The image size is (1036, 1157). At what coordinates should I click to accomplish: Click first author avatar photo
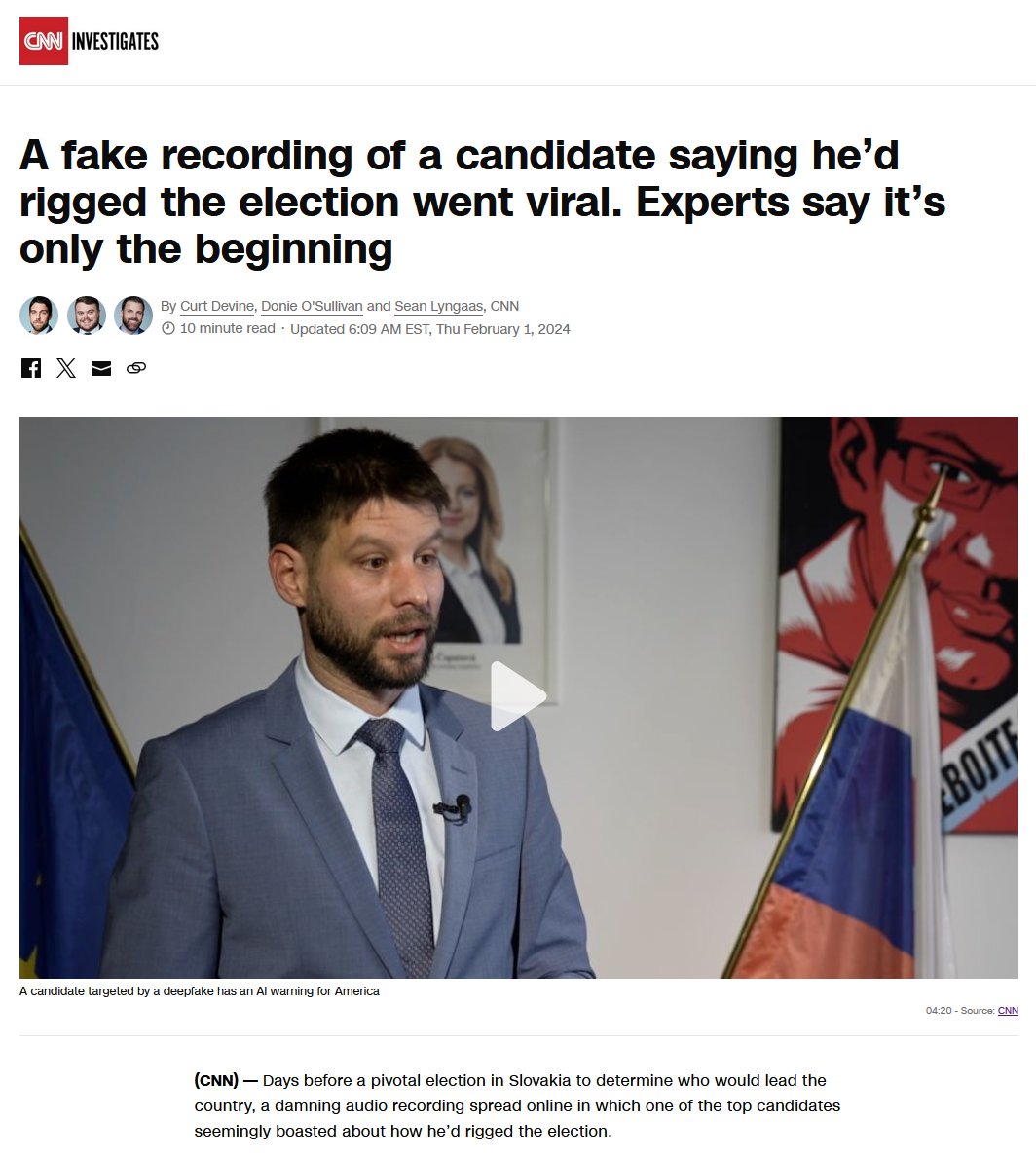39,316
